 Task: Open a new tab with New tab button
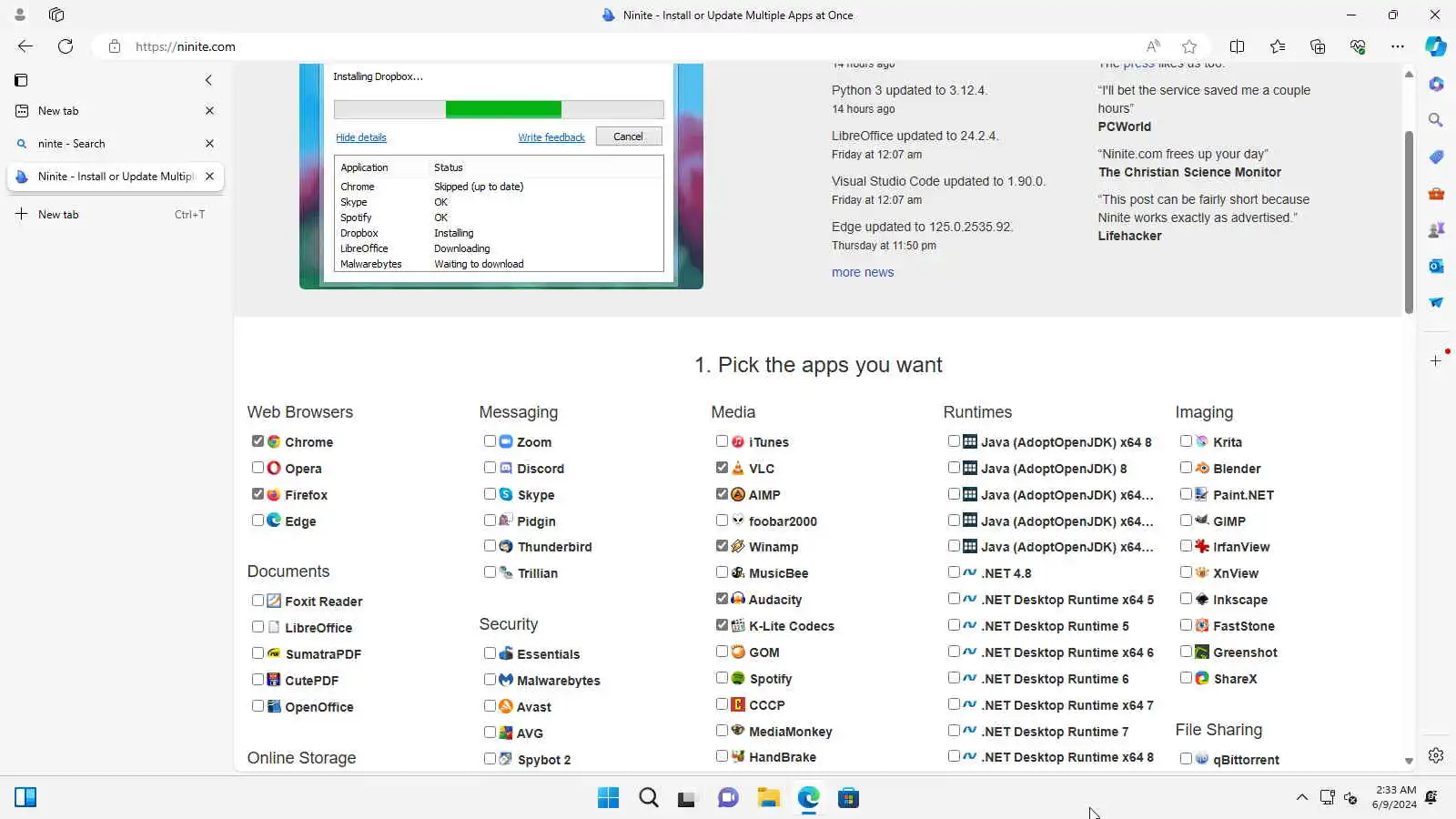click(114, 215)
